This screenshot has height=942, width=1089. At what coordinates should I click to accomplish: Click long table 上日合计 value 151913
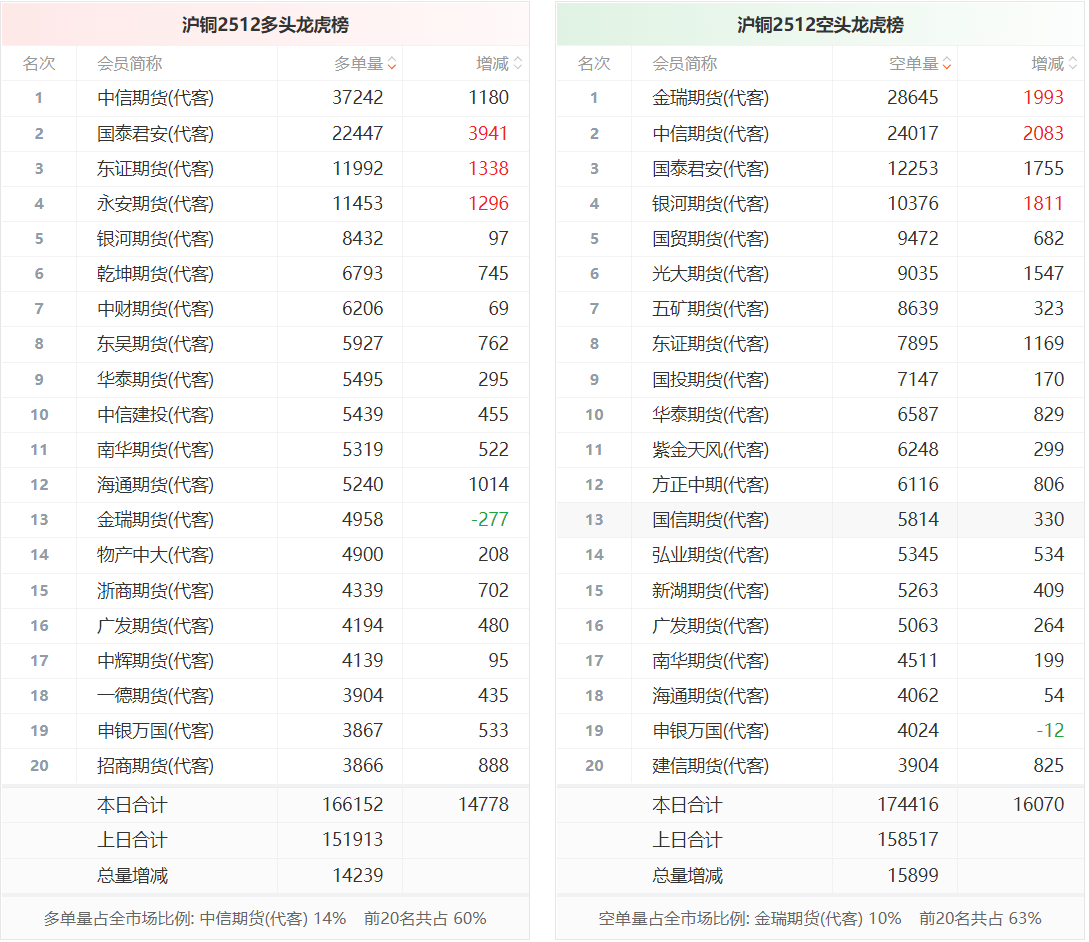coord(352,840)
